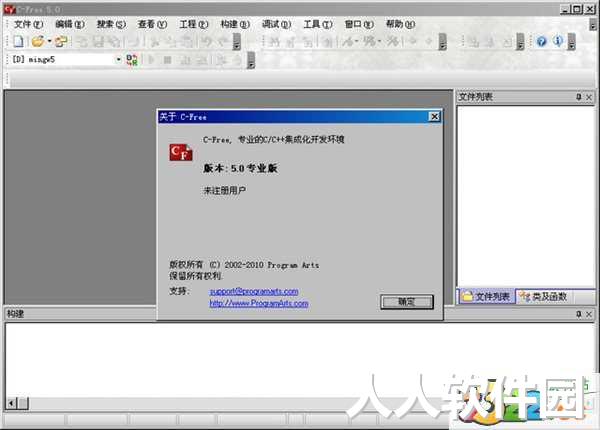Switch to the 文件列表 bottom tab
The image size is (600, 430).
point(486,296)
